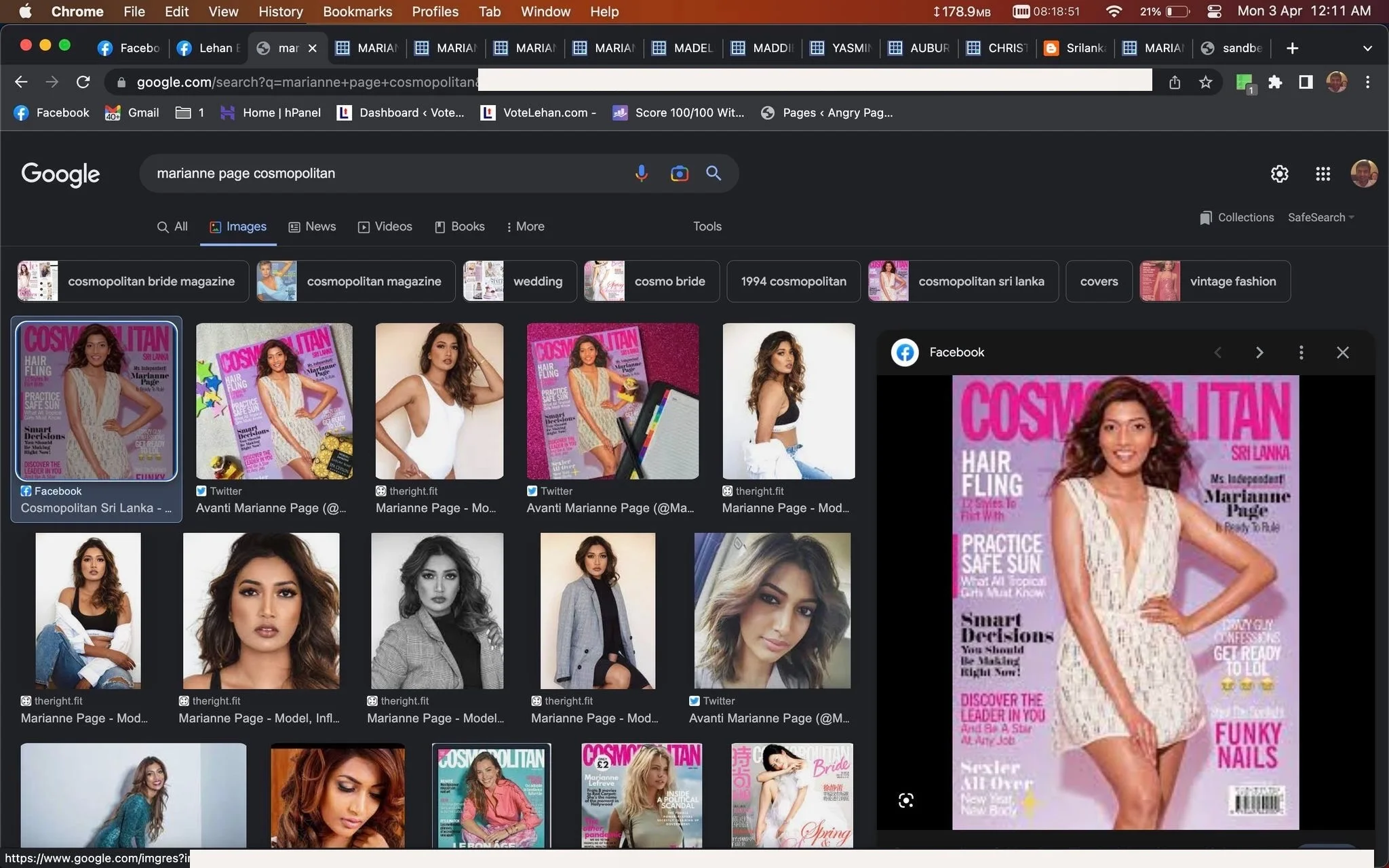The height and width of the screenshot is (868, 1389).
Task: Open Google Lens camera search icon
Action: [x=679, y=174]
